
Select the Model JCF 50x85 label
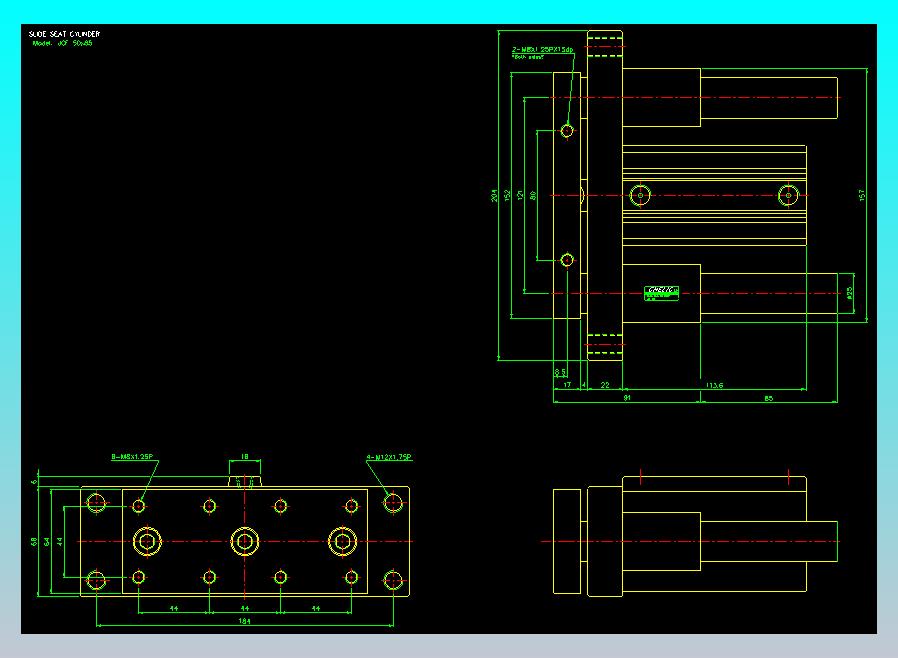pos(62,43)
